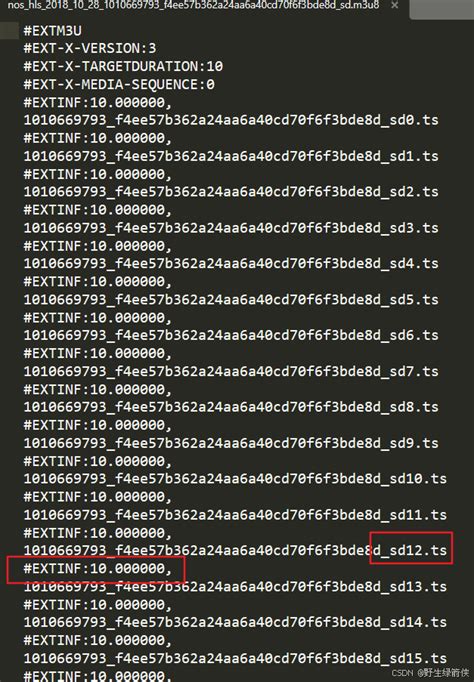474x682 pixels.
Task: Click the segment line ending in sd7.ts
Action: click(231, 371)
